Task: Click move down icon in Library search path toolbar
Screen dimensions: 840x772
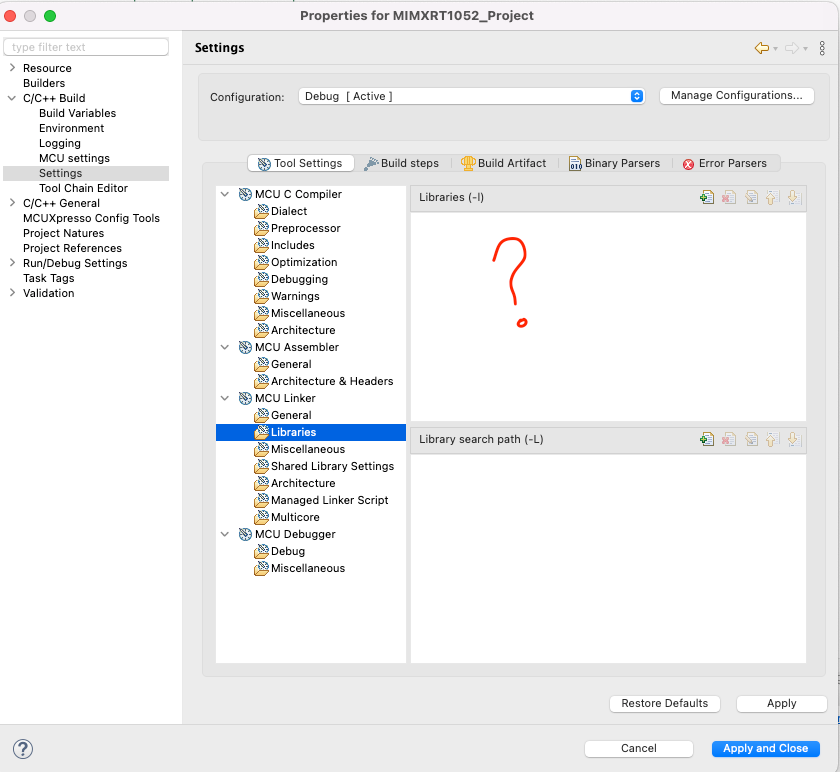Action: 794,439
